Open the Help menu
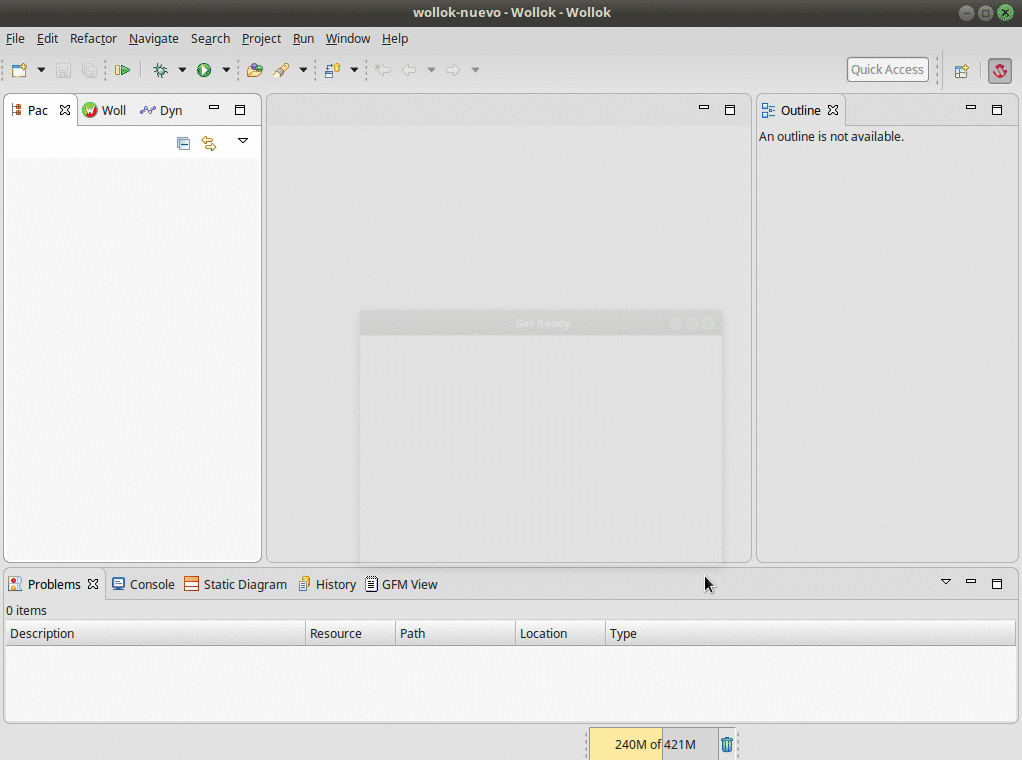This screenshot has height=760, width=1022. tap(395, 38)
